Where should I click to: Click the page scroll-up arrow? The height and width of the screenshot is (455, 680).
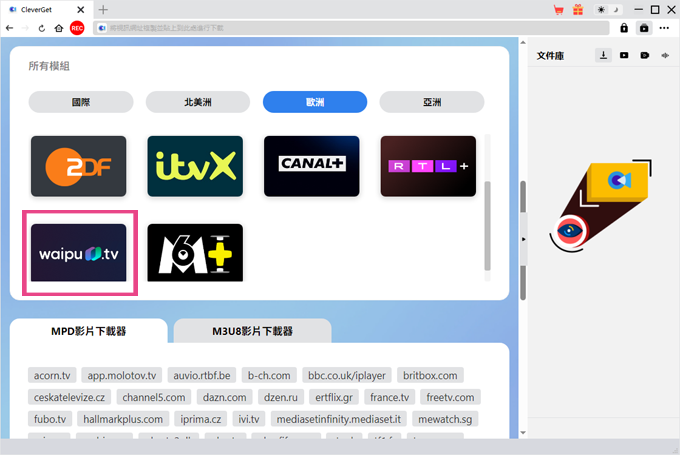tap(523, 43)
